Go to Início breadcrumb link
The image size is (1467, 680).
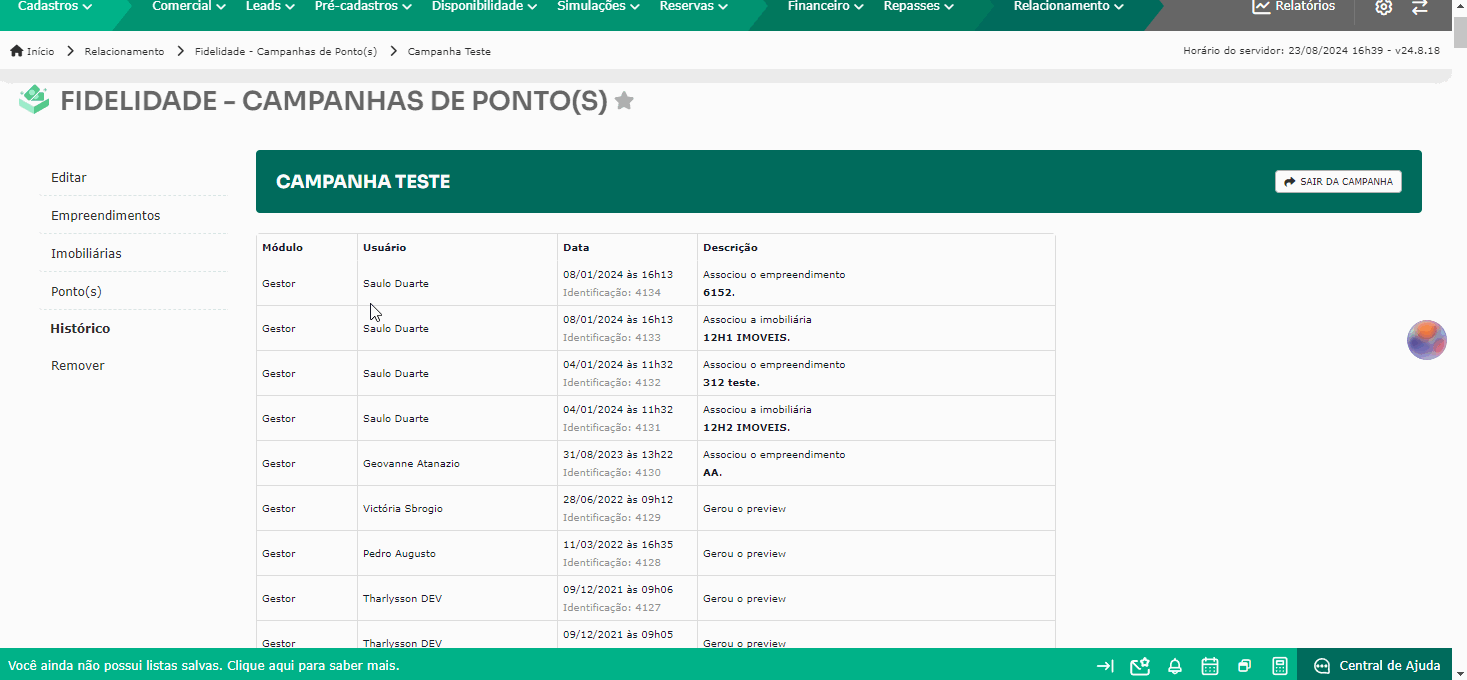click(x=41, y=51)
